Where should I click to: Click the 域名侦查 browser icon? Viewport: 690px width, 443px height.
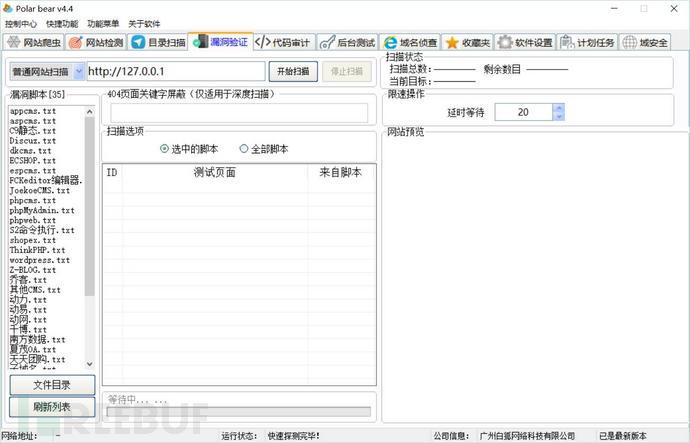[x=390, y=42]
